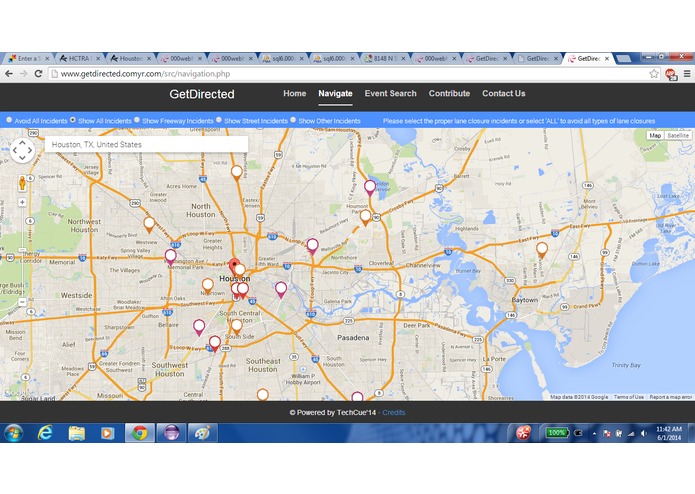This screenshot has height=494, width=695.
Task: Click the magenta pin near Bellaire
Action: (199, 327)
